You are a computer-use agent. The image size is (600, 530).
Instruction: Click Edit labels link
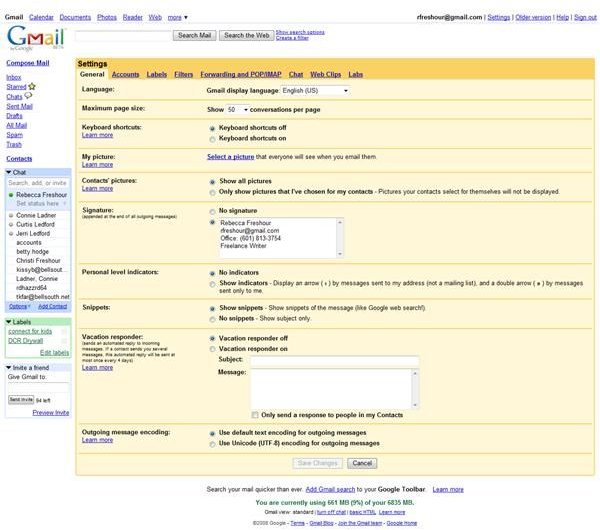point(54,352)
